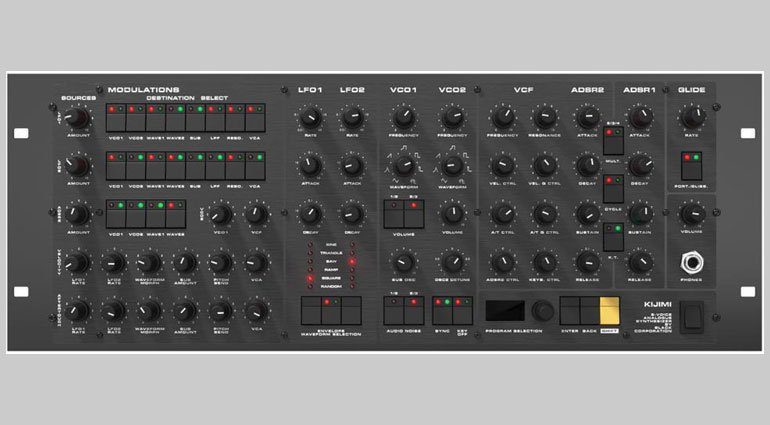Screen dimensions: 770x425
Task: Click the ADSR1 Attack knob
Action: tap(638, 118)
